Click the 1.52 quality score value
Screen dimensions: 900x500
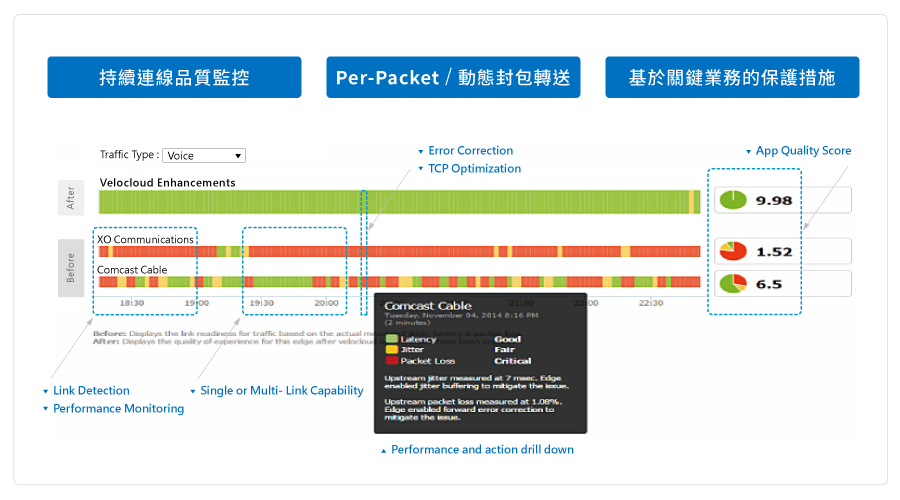[774, 252]
